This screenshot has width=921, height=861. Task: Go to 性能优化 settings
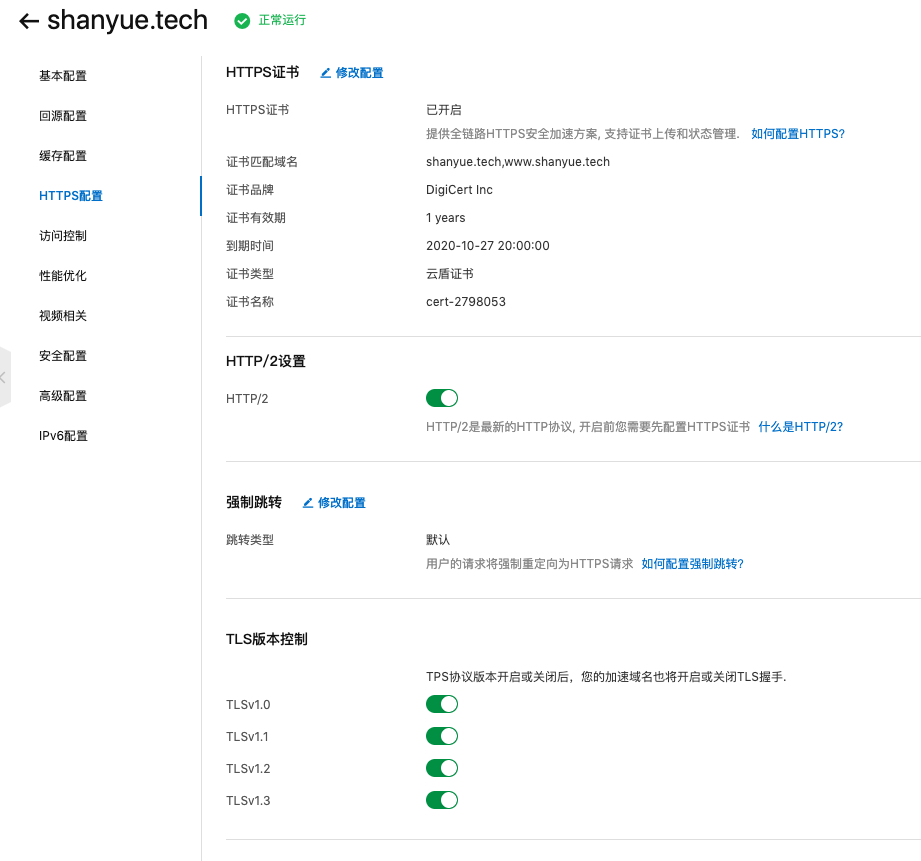pyautogui.click(x=64, y=275)
